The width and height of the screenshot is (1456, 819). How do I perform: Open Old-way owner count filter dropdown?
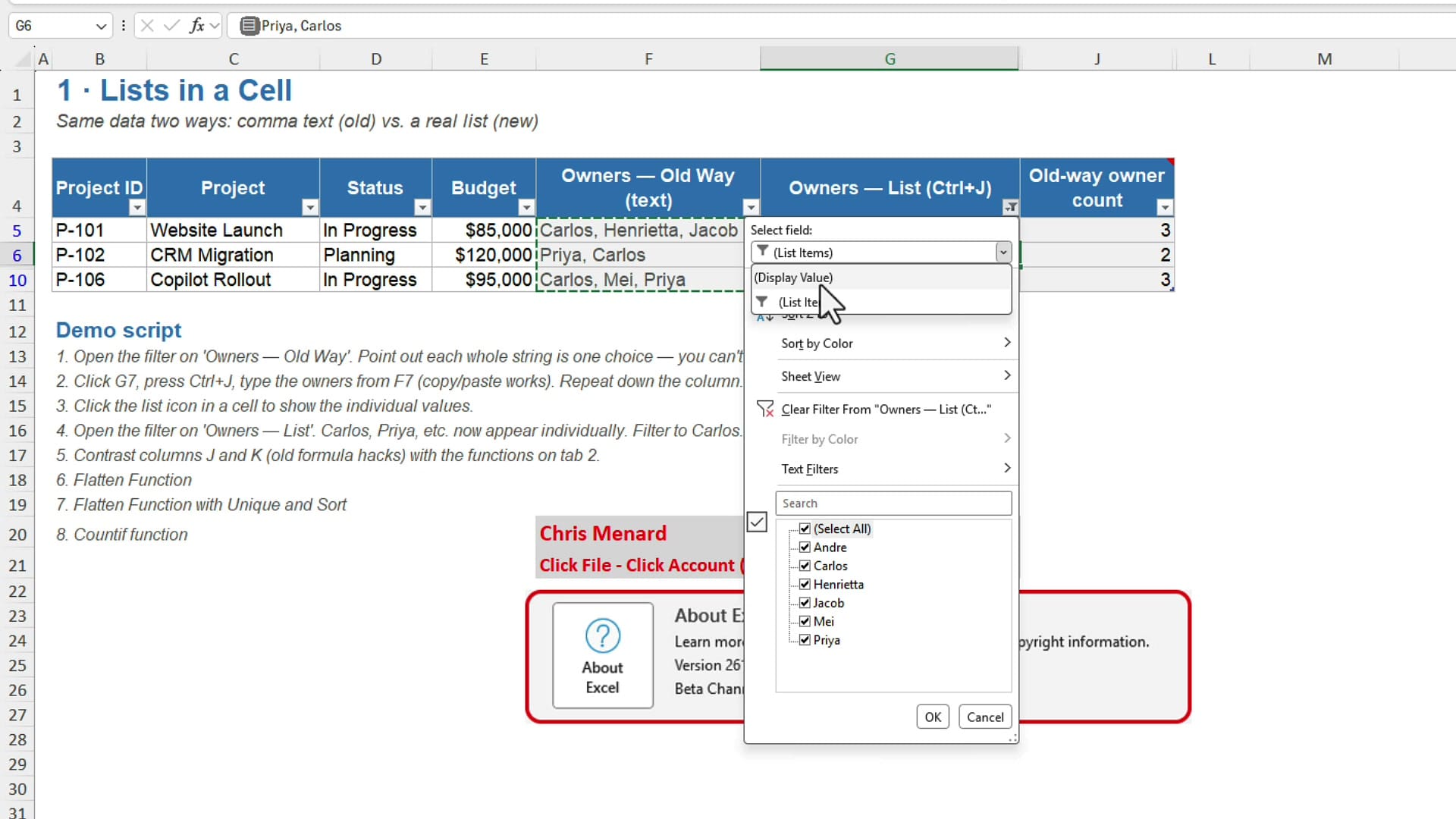1165,207
